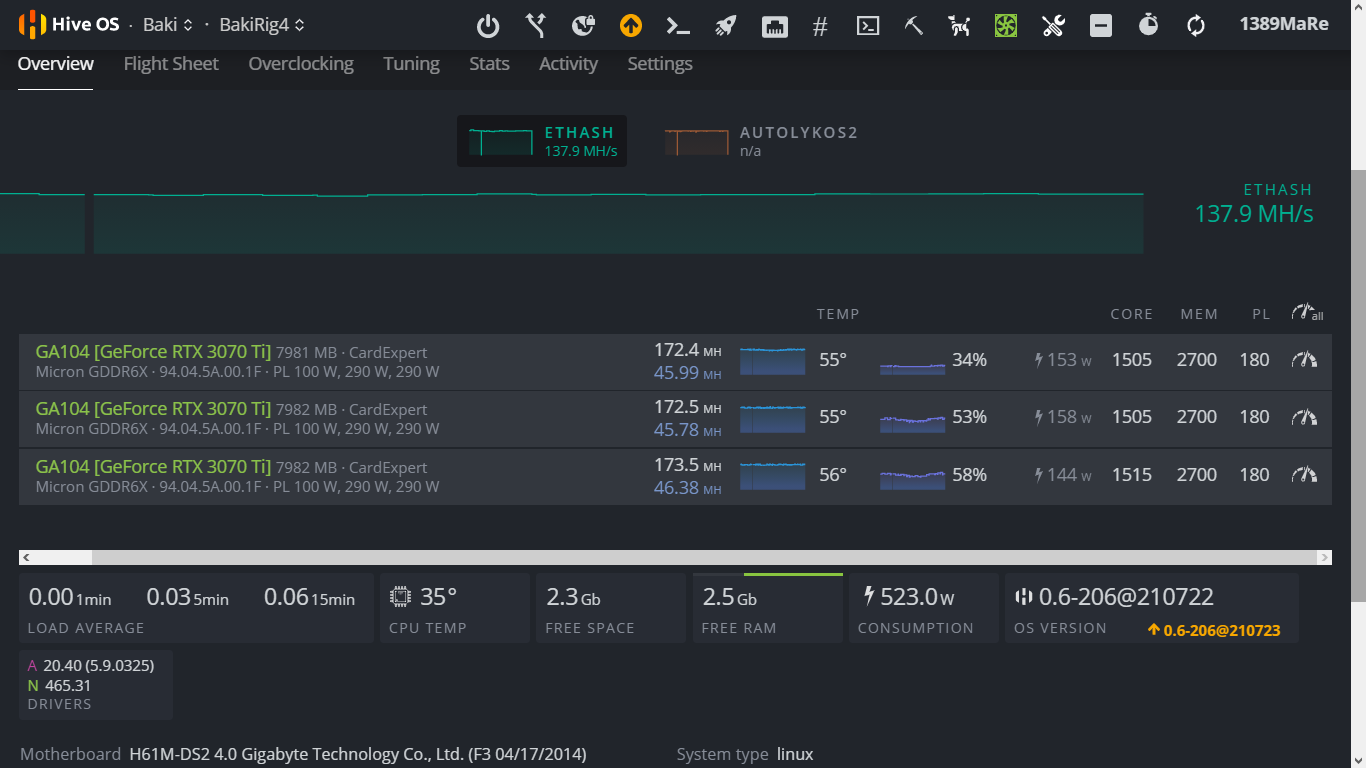
Task: Click the page vertical scrollbar
Action: tap(1358, 384)
